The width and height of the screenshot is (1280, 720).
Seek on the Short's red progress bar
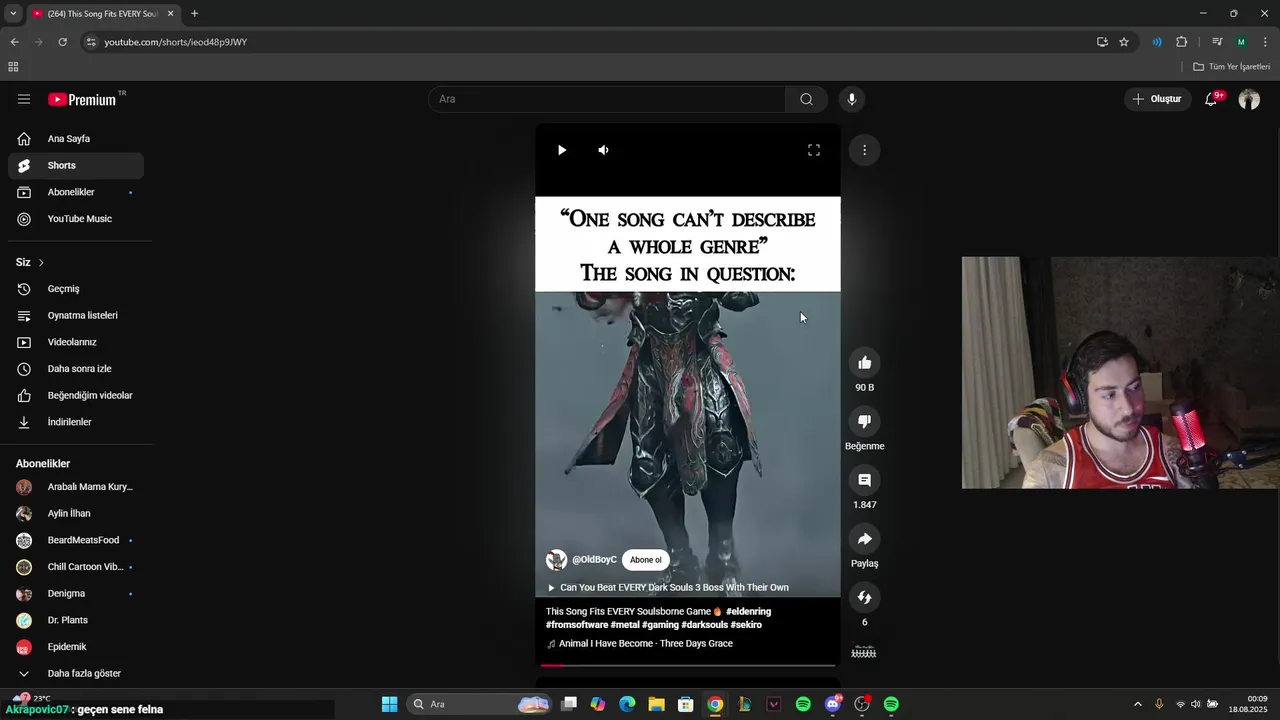tap(688, 664)
